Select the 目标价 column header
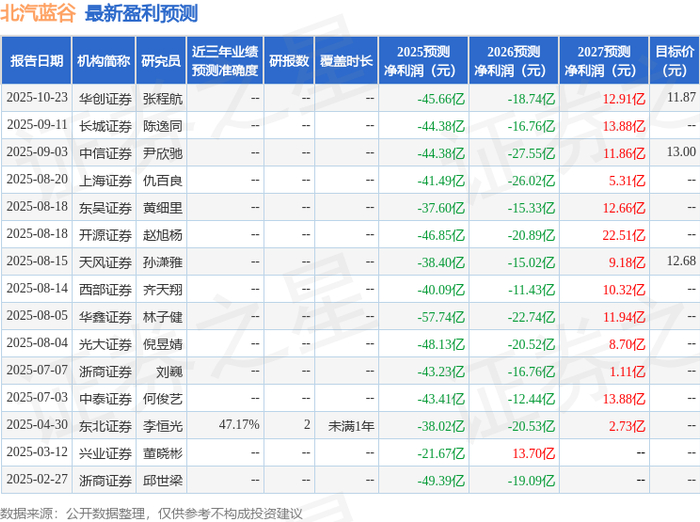Screen dimensions: 700x522 [675, 61]
